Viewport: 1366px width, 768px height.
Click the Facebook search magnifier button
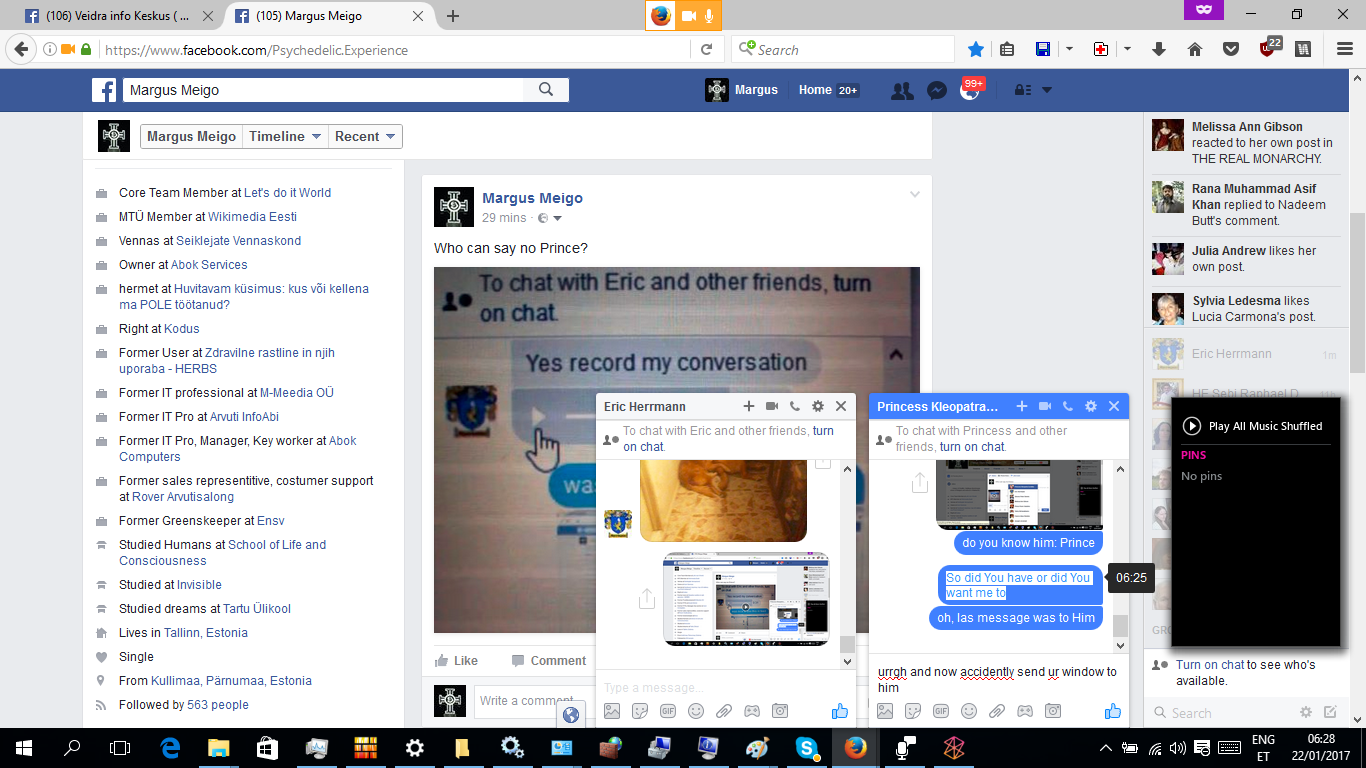[546, 90]
